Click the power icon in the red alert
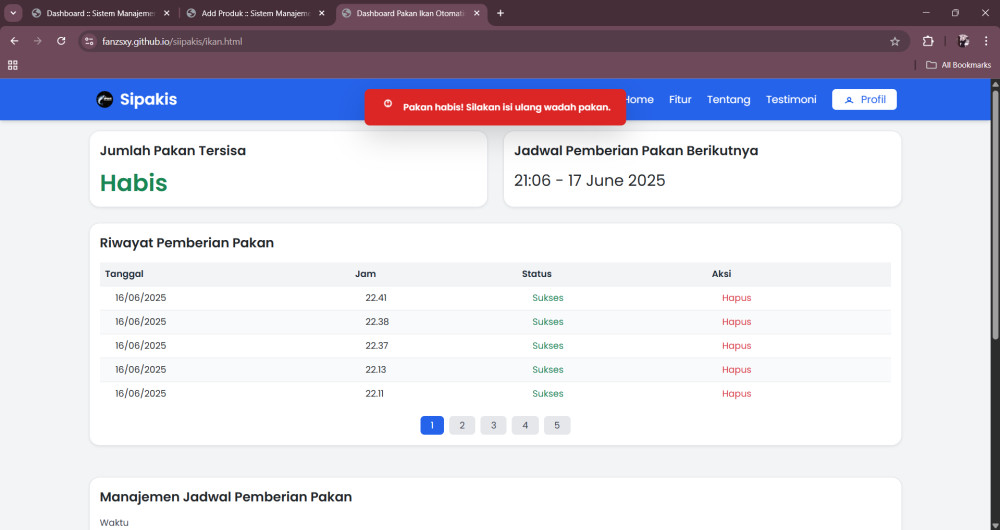This screenshot has height=530, width=1000. pos(388,103)
